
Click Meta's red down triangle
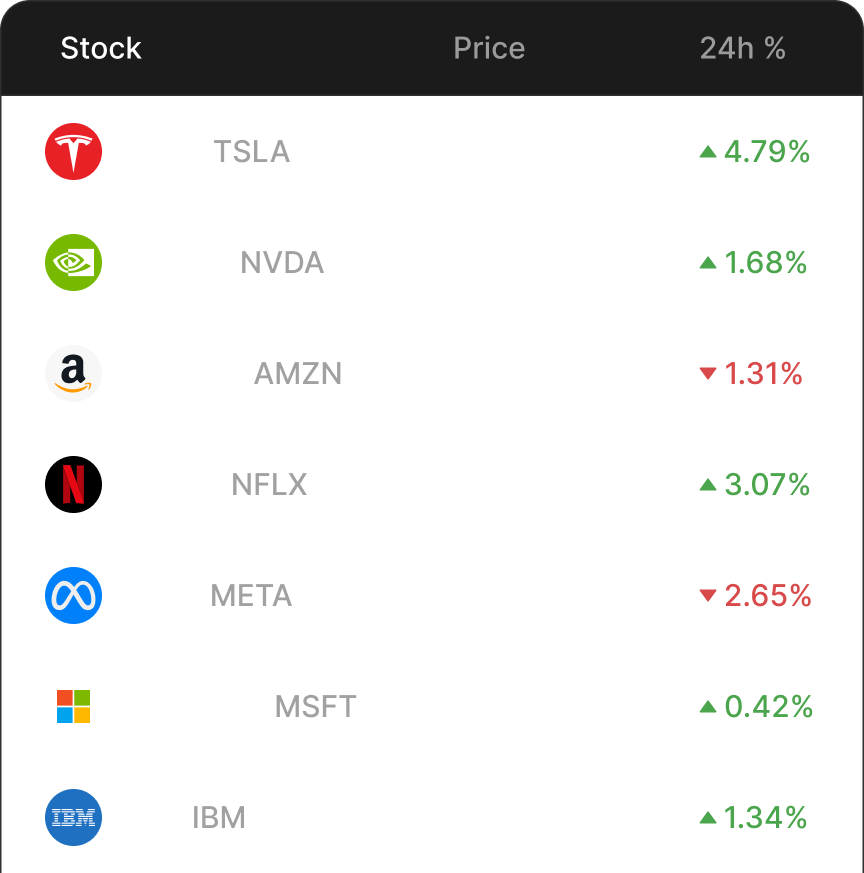point(708,596)
